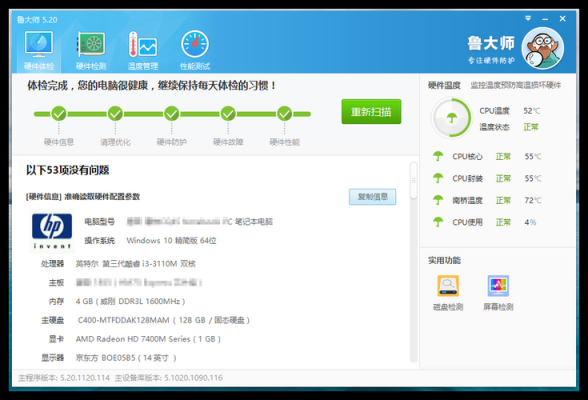The image size is (588, 400).
Task: Switch to the 硬件检测 tab
Action: coord(91,51)
